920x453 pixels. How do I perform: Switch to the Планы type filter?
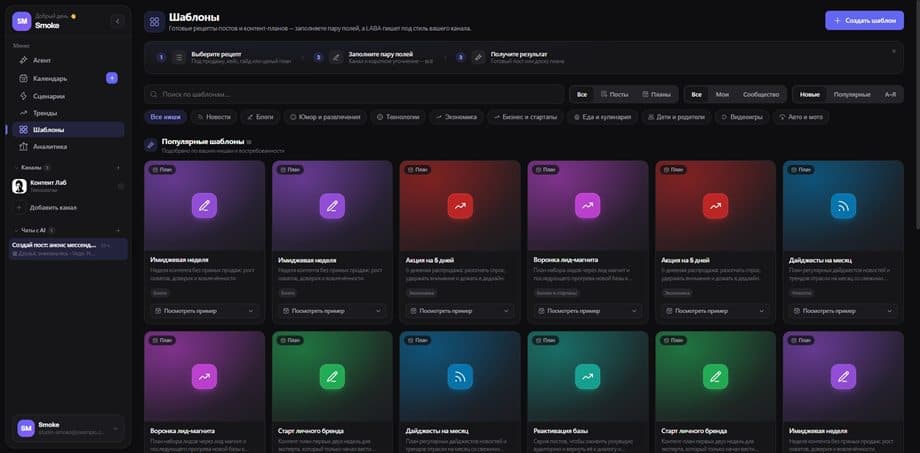[x=656, y=94]
